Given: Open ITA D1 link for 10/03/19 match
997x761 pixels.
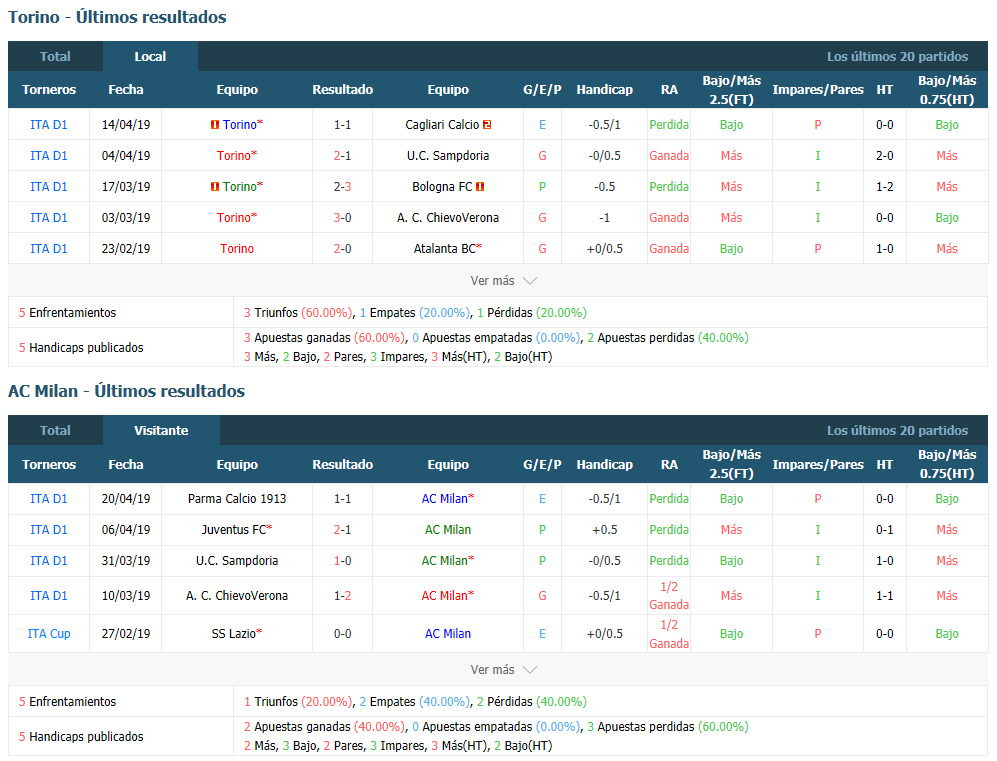Looking at the screenshot, I should (x=48, y=596).
